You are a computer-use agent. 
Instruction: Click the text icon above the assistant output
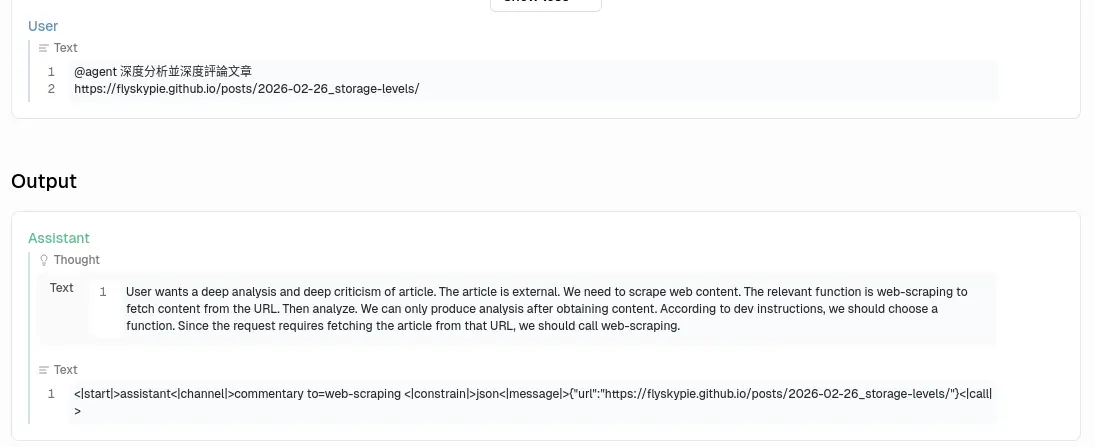43,370
